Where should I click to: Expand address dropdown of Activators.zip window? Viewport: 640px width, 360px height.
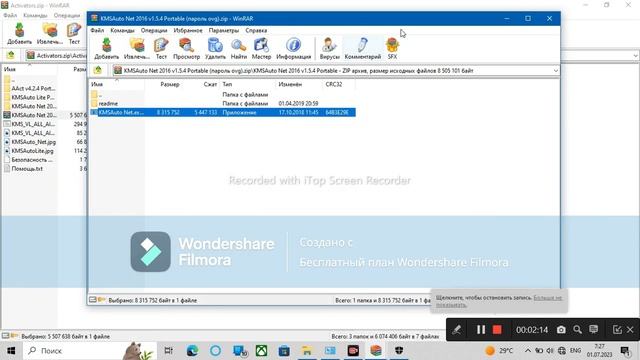pyautogui.click(x=636, y=56)
